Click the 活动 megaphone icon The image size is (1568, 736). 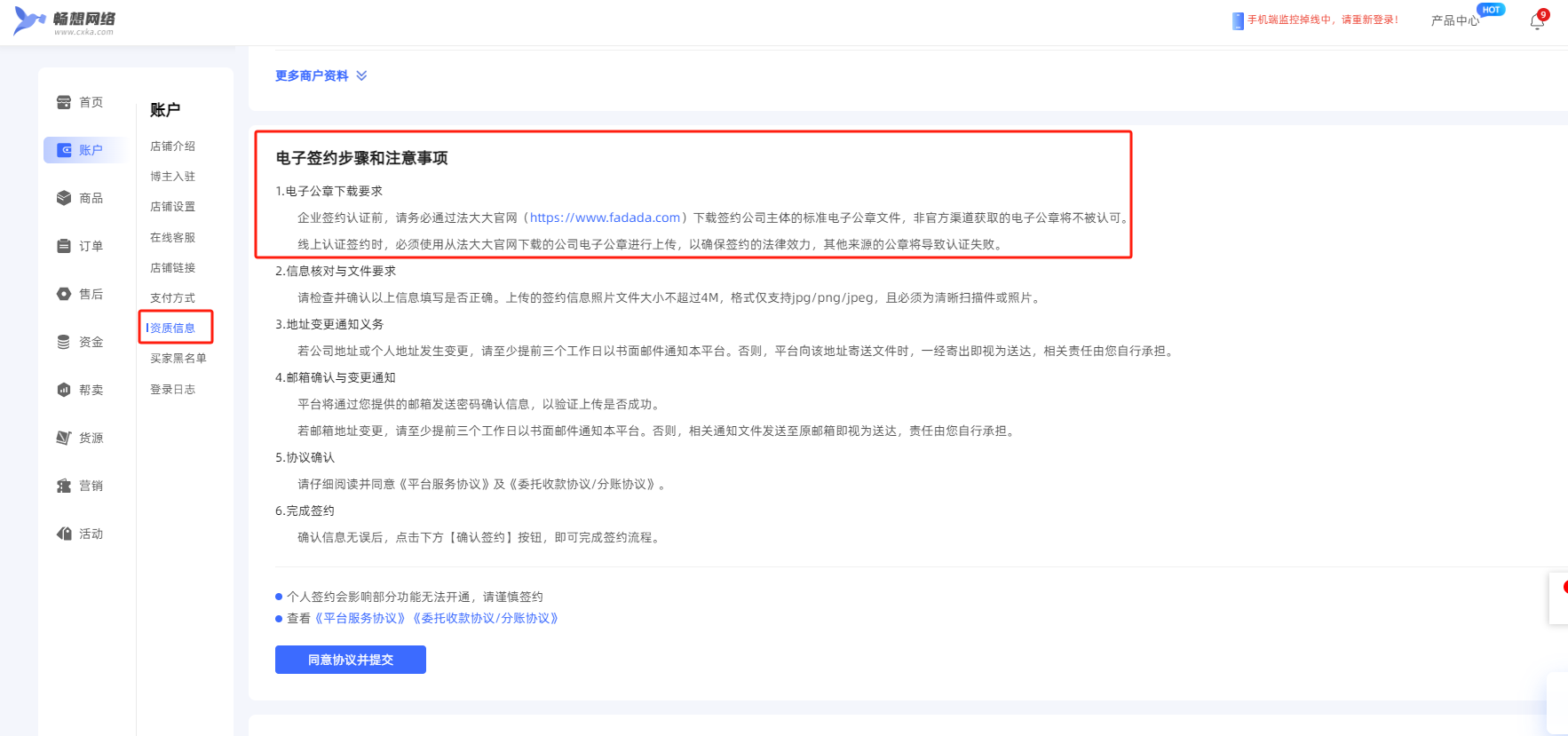tap(64, 534)
